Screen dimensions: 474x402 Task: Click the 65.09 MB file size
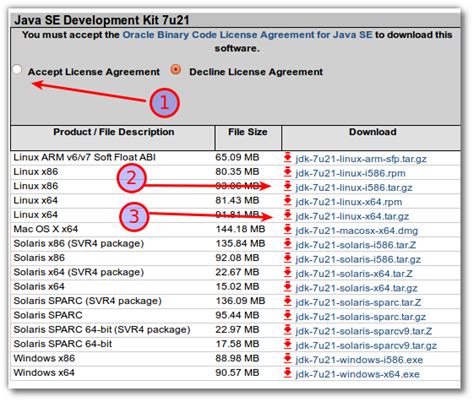tap(237, 157)
